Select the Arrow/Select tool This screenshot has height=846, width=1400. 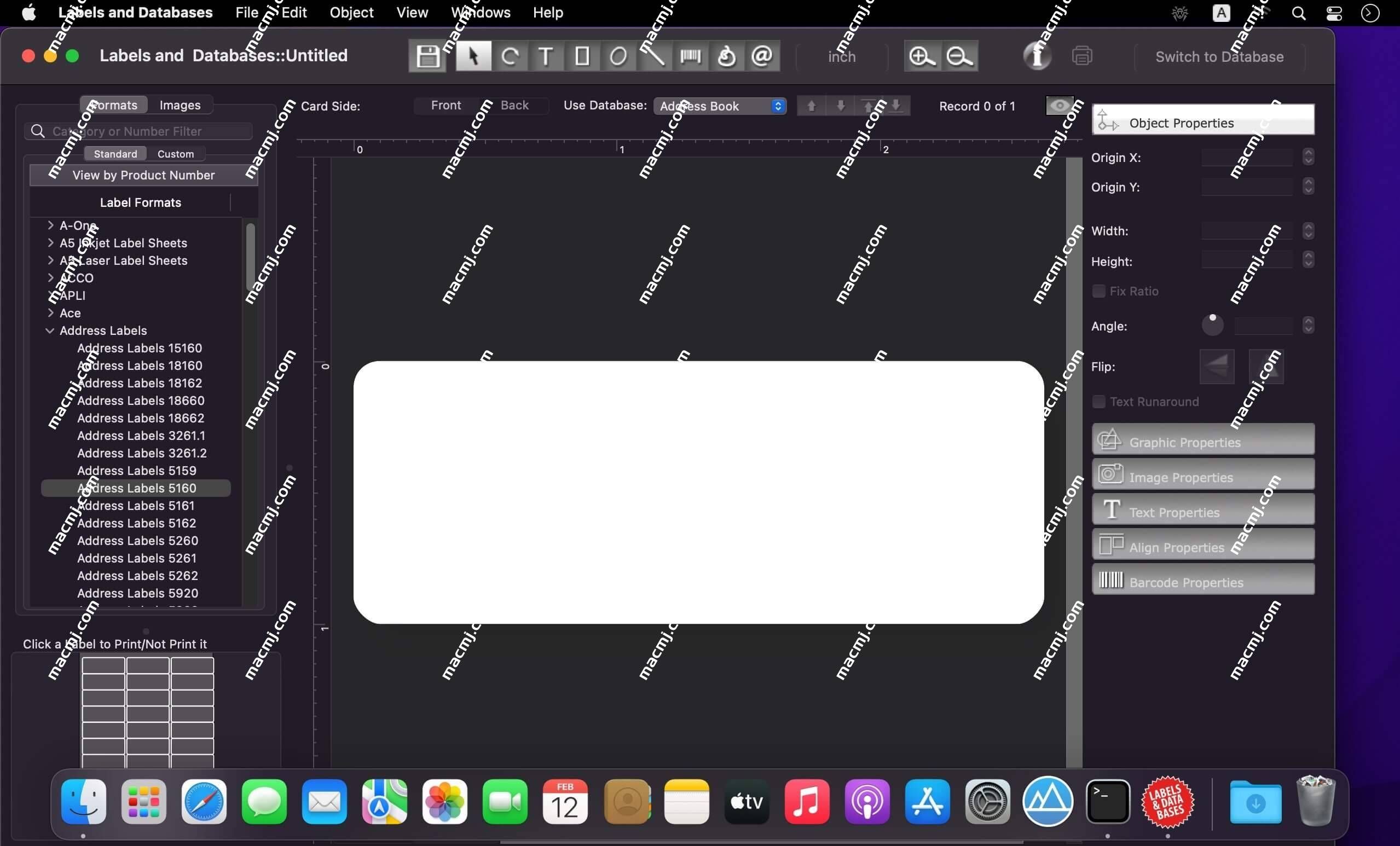tap(471, 56)
